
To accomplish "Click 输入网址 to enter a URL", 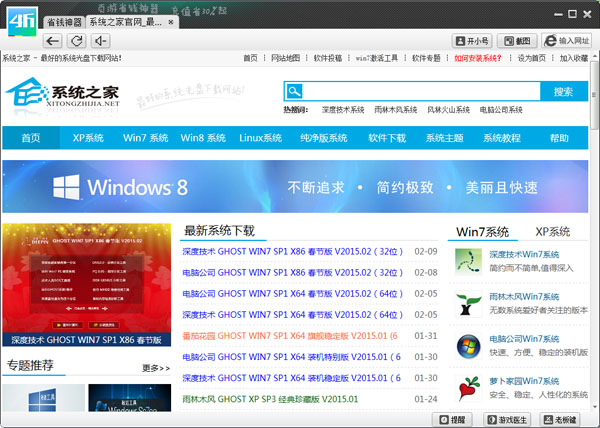I will pos(567,41).
